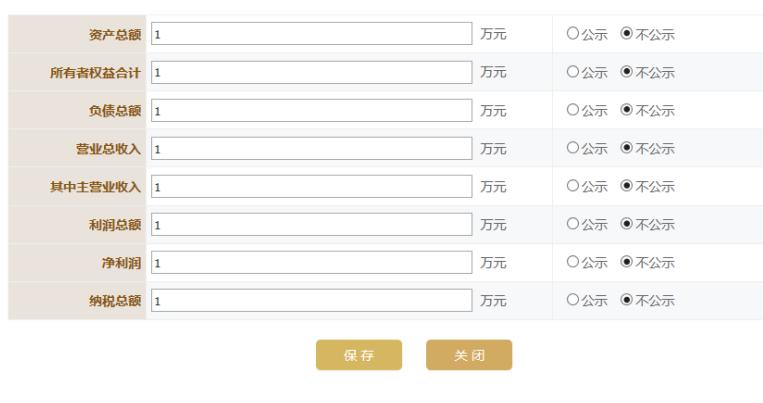763x403 pixels.
Task: Choose 公示 for 纳税总额
Action: point(573,300)
